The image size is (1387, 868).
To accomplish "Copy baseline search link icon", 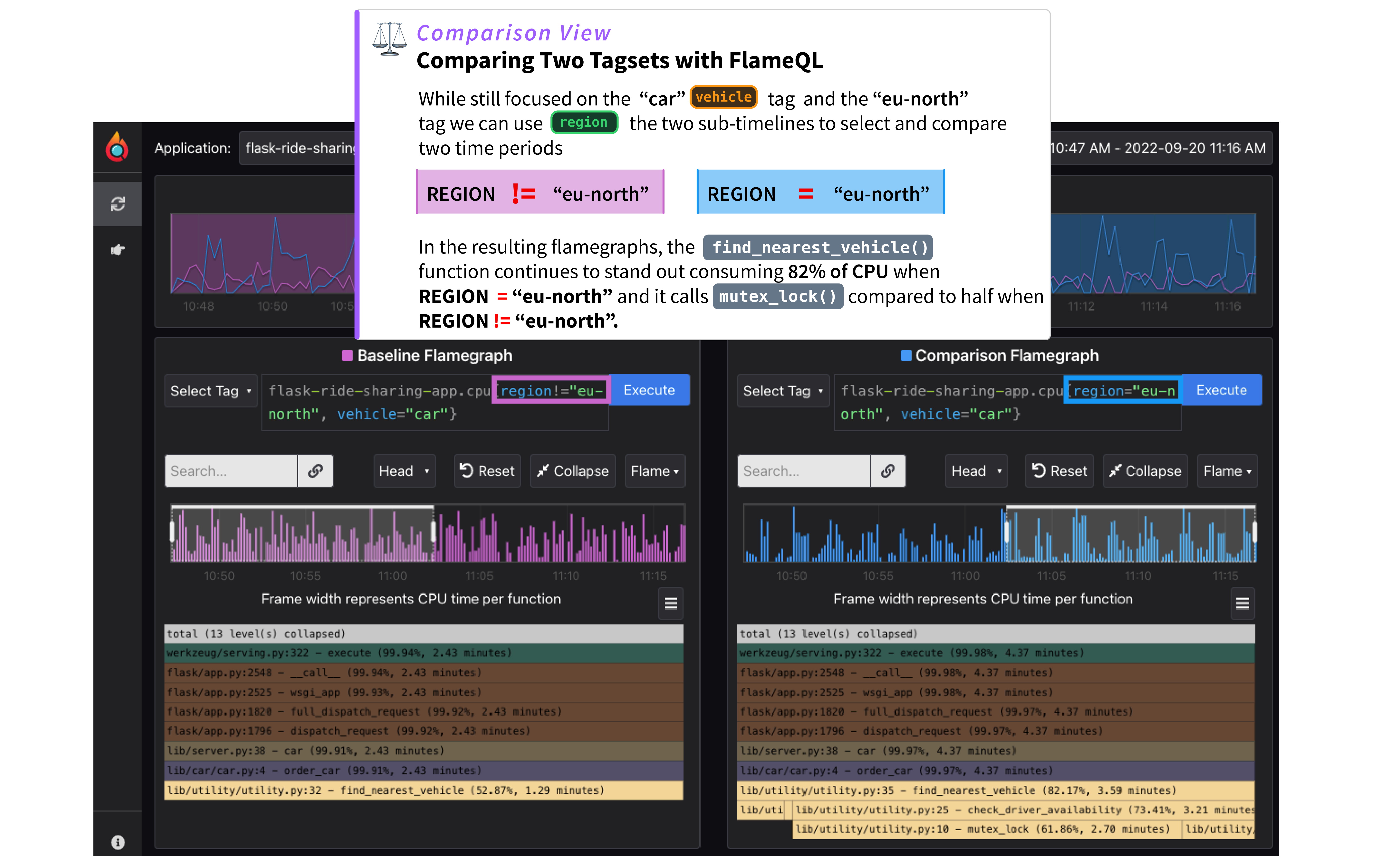I will (x=315, y=471).
